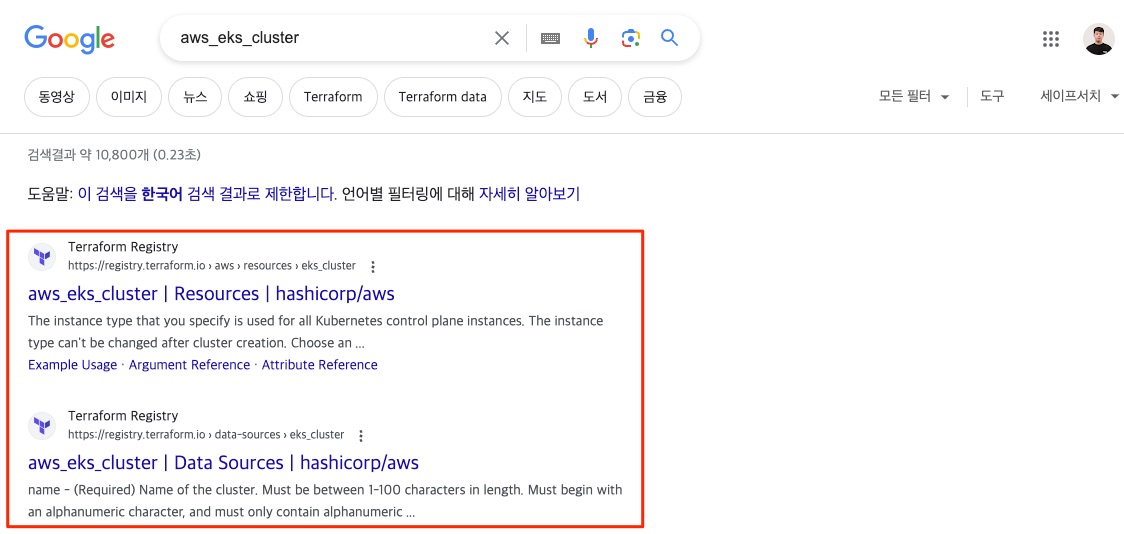This screenshot has height=534, width=1124.
Task: Go to Example Usage sitelink
Action: [x=72, y=365]
